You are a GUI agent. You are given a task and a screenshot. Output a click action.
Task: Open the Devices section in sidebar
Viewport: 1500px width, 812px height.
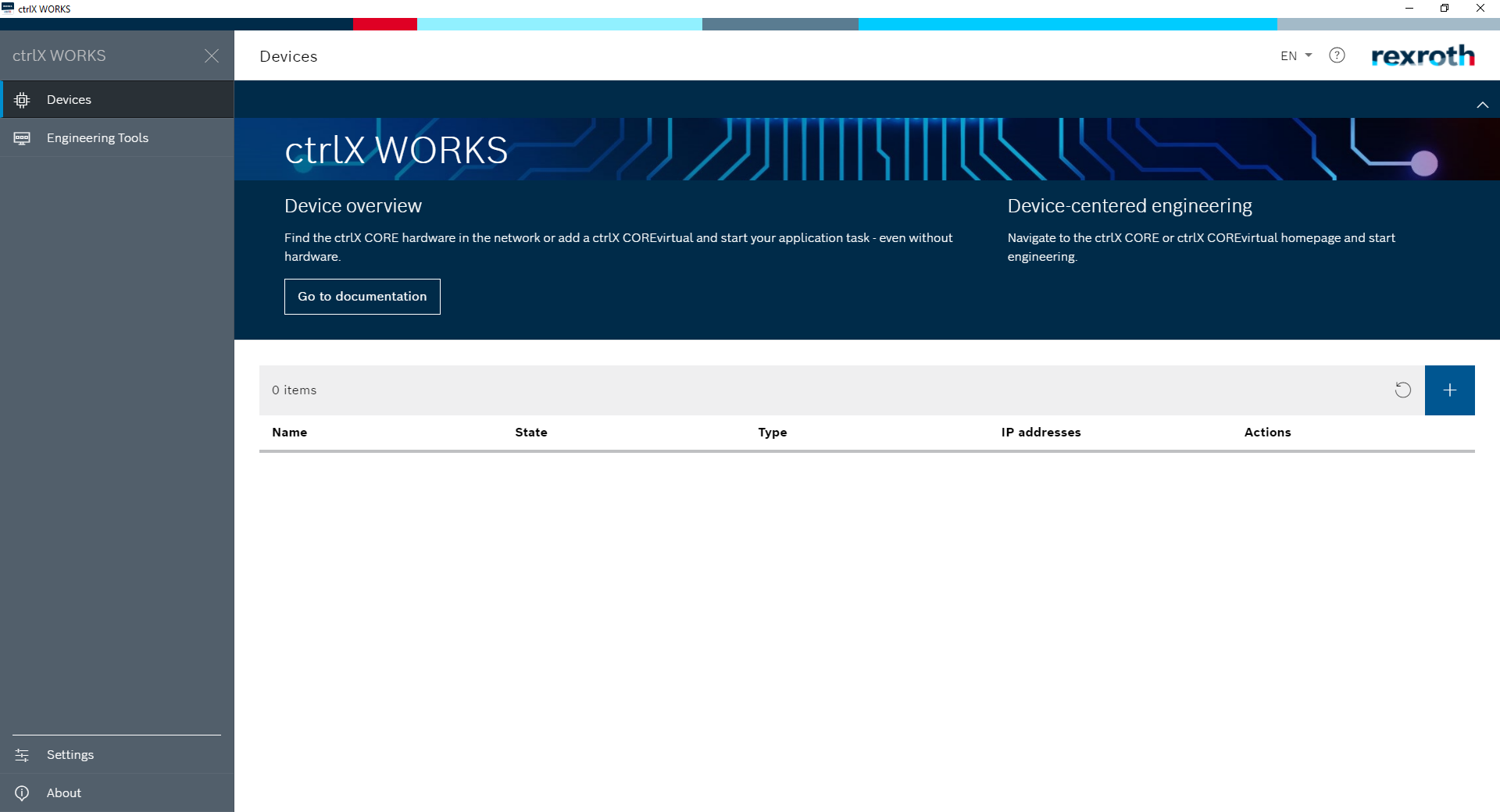coord(117,99)
